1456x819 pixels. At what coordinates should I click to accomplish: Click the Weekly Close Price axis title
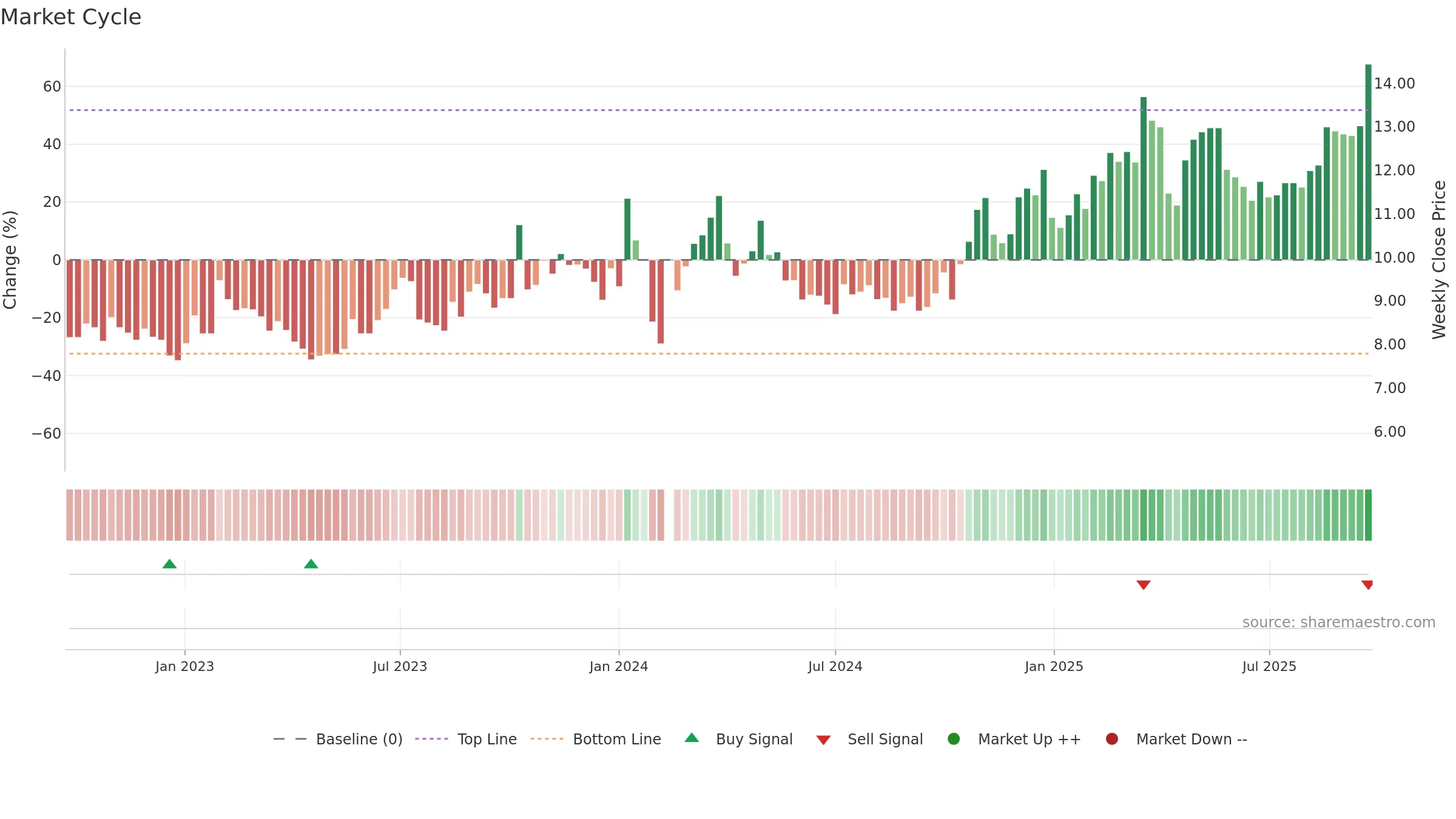pyautogui.click(x=1439, y=260)
